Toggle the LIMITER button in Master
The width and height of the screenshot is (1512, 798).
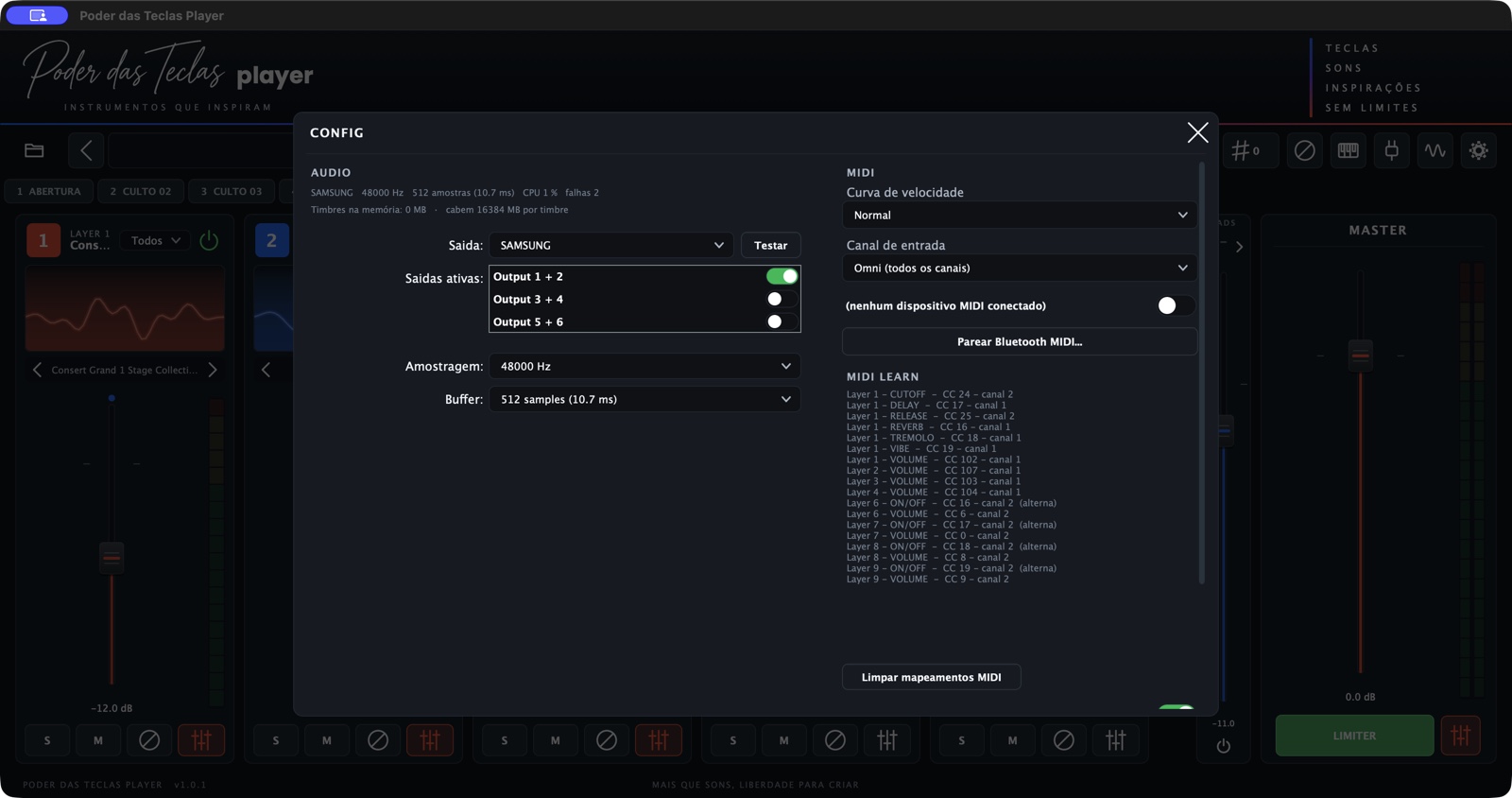click(x=1354, y=736)
